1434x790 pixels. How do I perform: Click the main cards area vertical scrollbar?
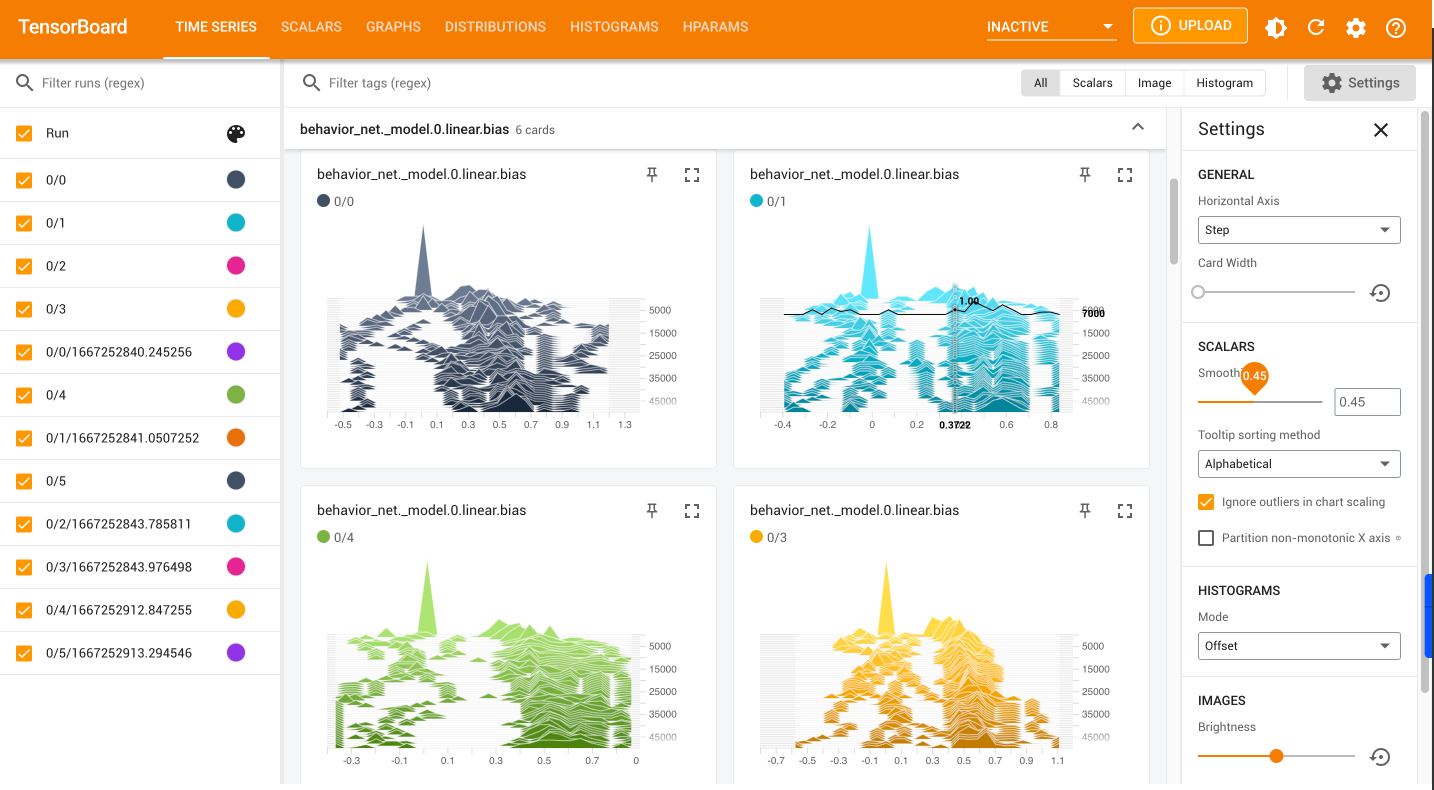[1174, 222]
